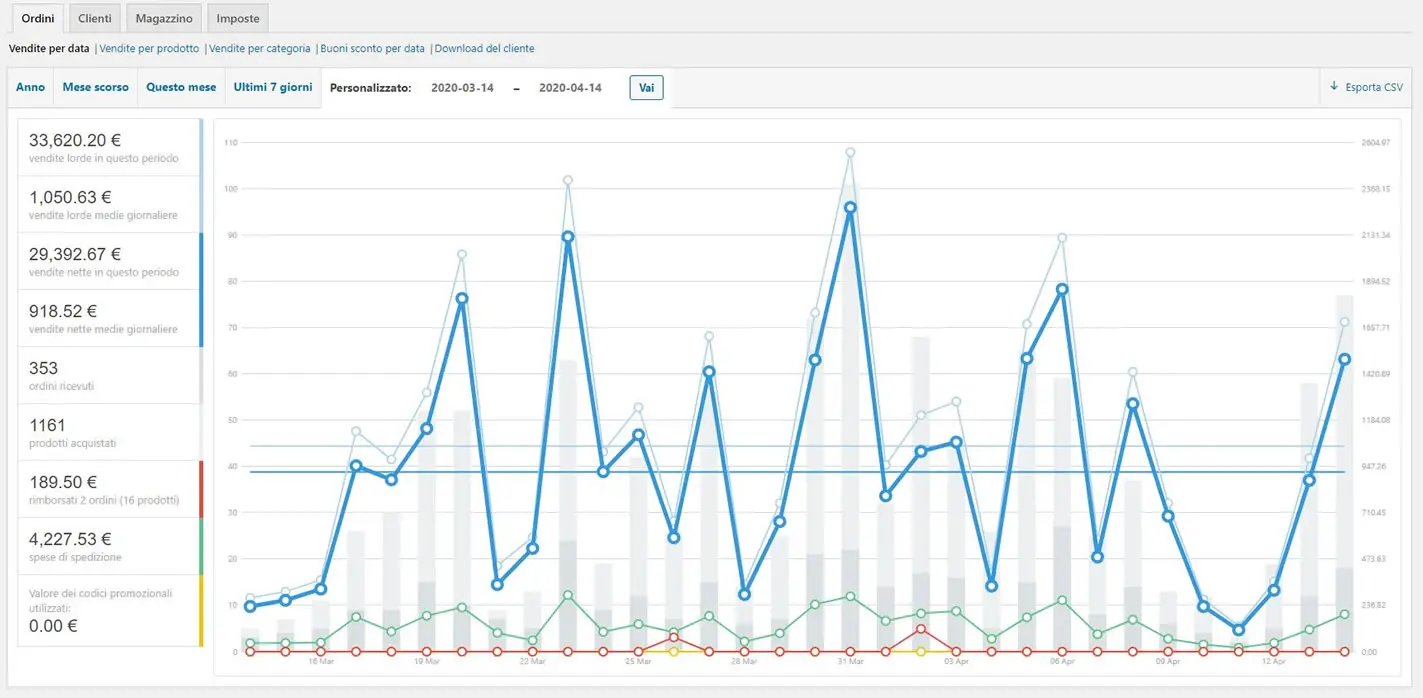The width and height of the screenshot is (1423, 698).
Task: Choose the Questo mese range
Action: 181,87
